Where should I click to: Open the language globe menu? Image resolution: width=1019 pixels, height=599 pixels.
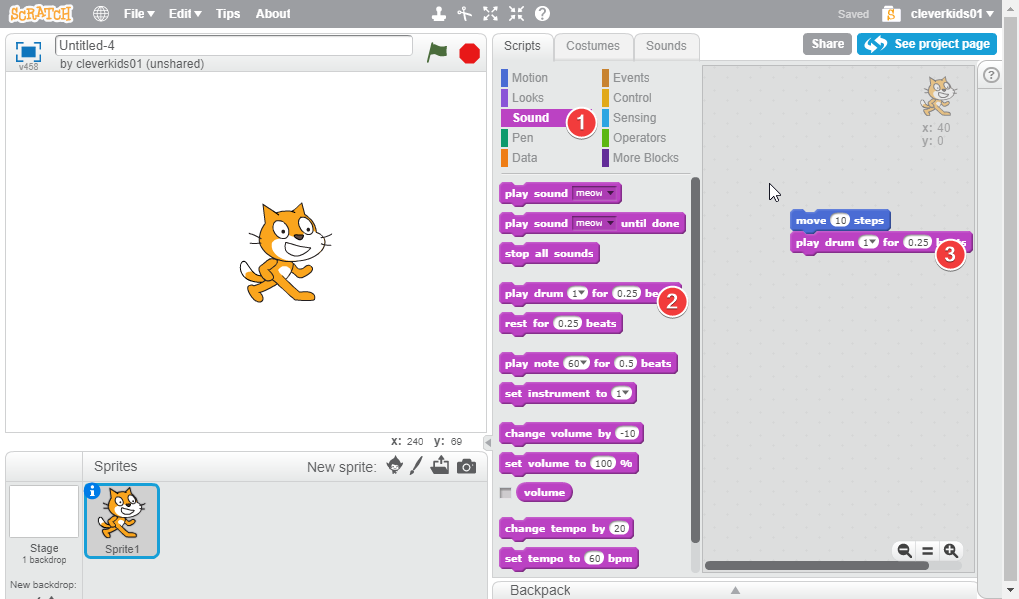click(x=101, y=14)
